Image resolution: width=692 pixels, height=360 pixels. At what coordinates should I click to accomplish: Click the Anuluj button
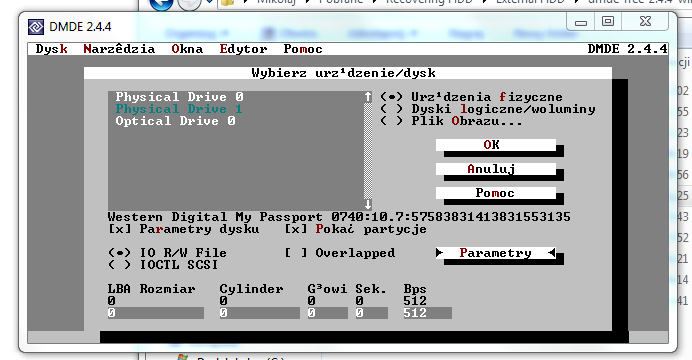496,169
